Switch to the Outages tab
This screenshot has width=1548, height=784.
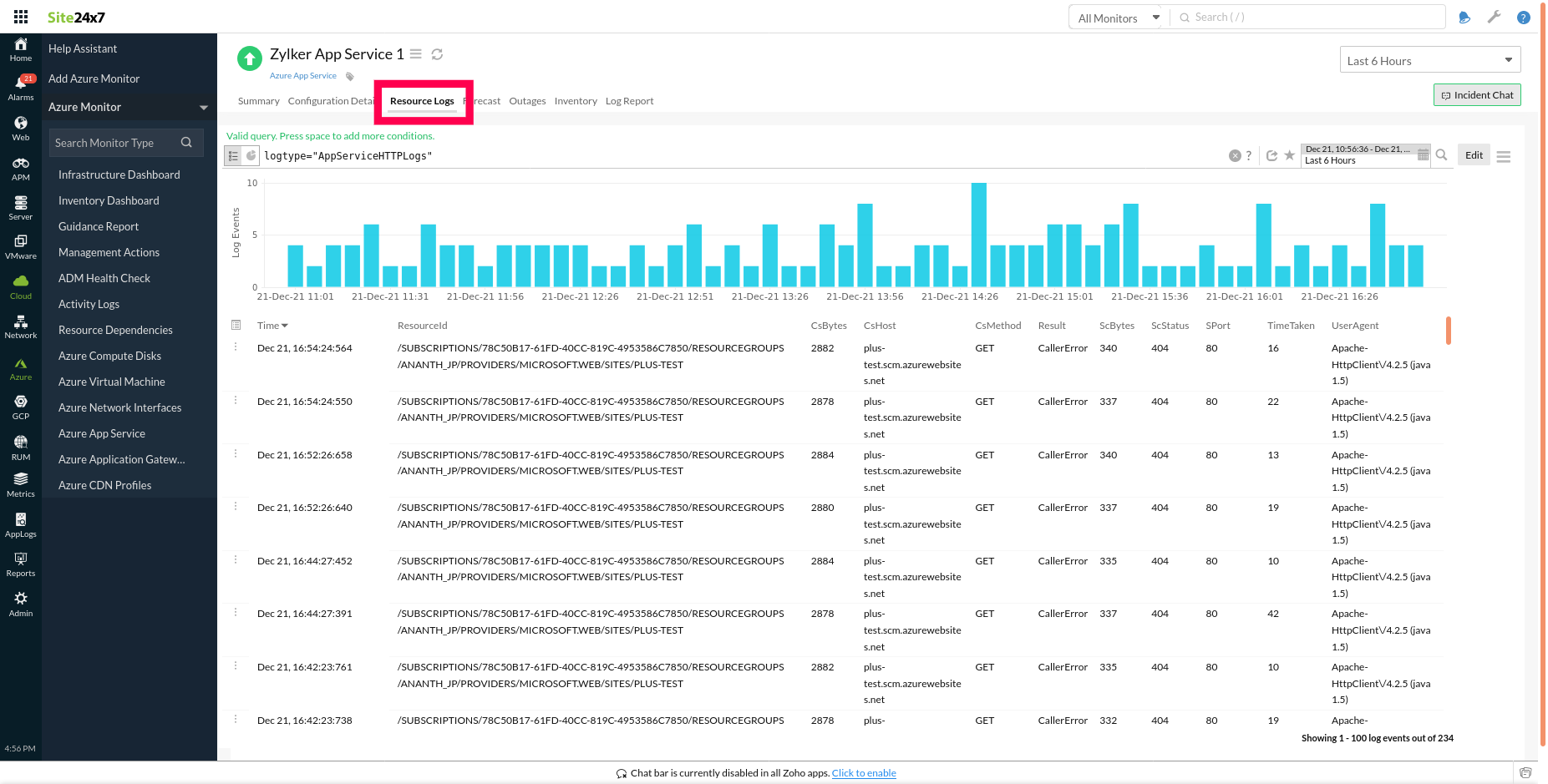[x=527, y=100]
